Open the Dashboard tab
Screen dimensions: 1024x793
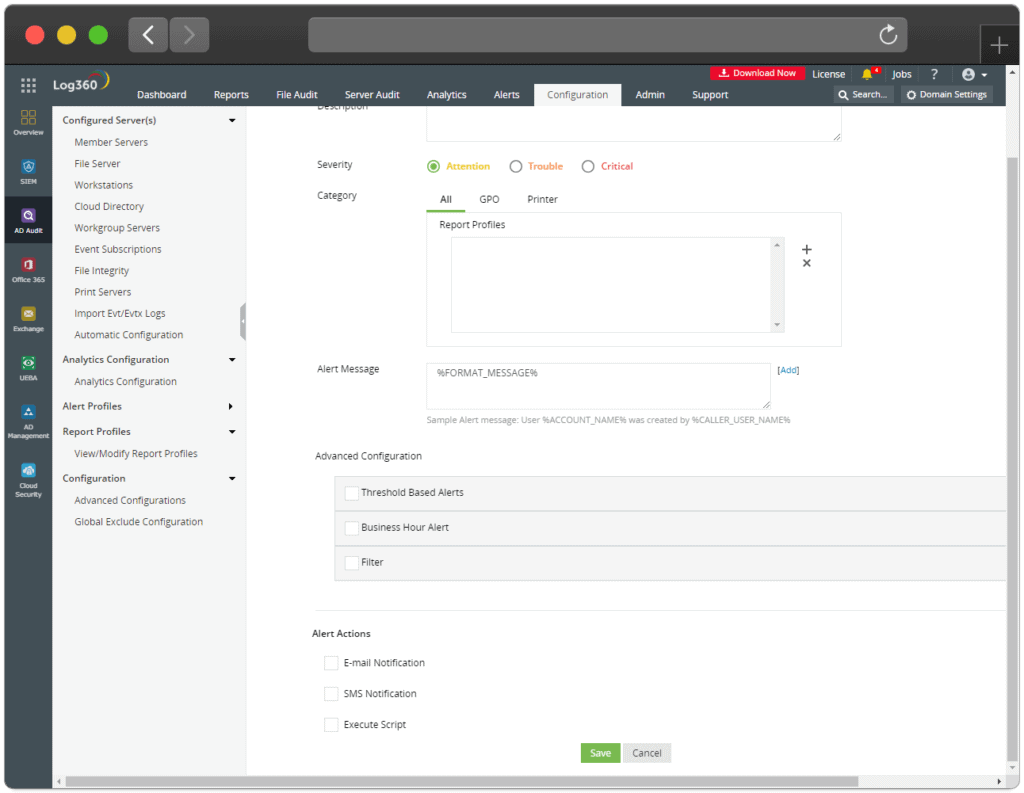pyautogui.click(x=161, y=95)
